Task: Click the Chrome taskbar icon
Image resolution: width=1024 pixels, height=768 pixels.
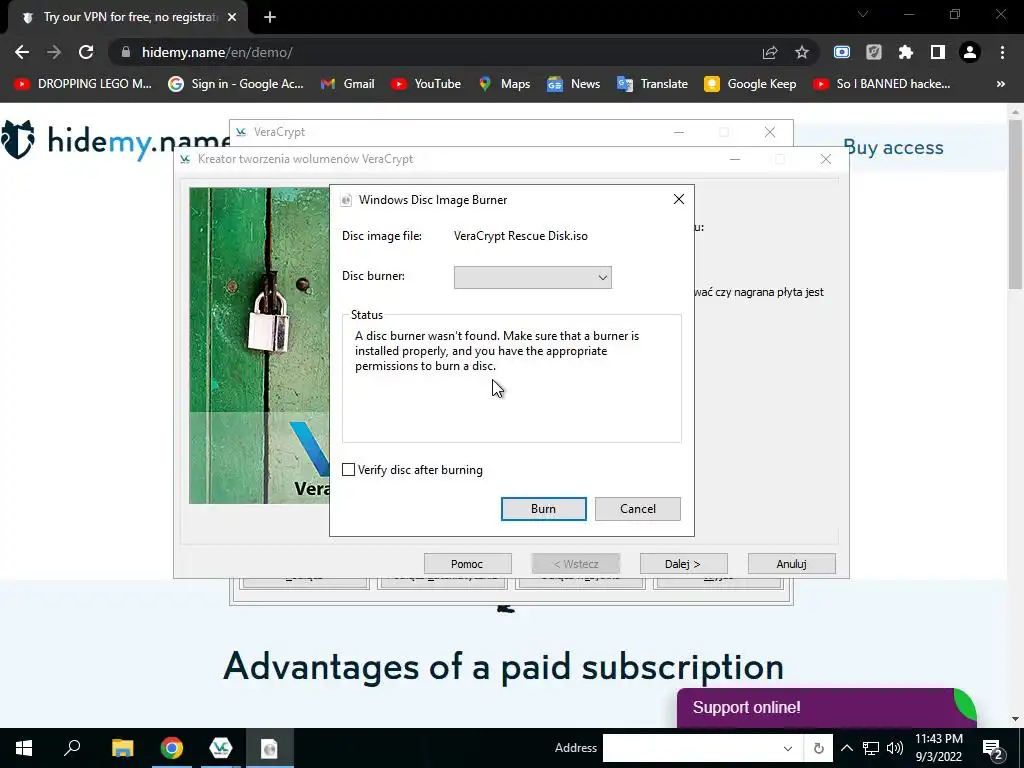Action: [x=172, y=748]
